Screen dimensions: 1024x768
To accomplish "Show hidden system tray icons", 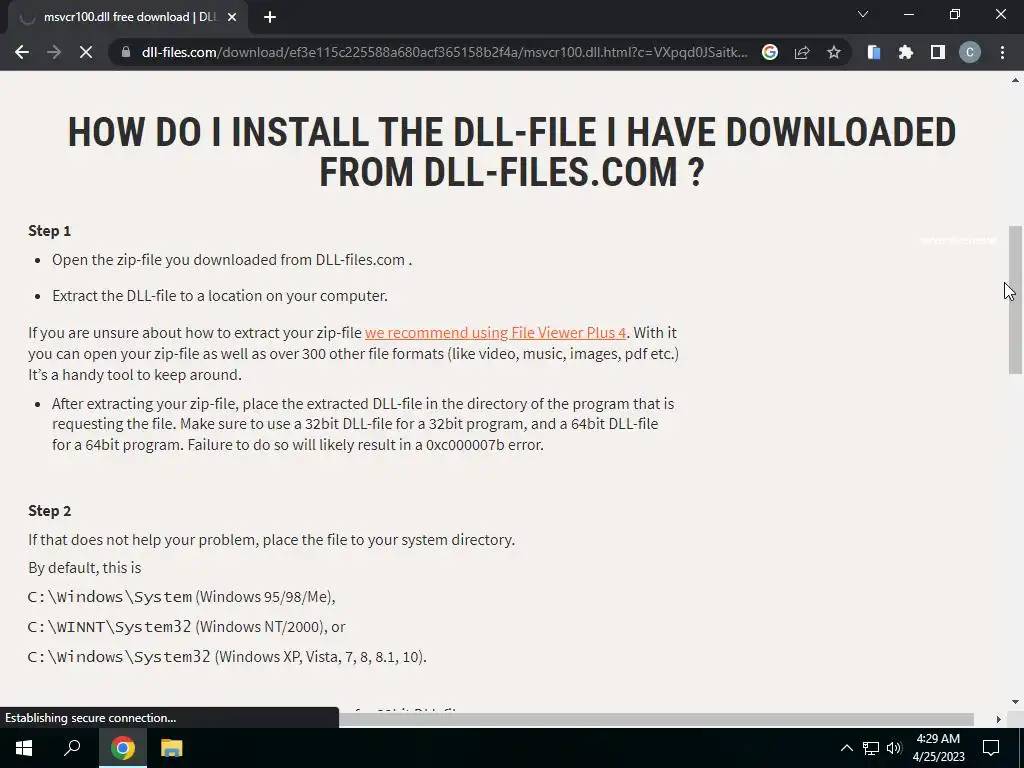I will tap(846, 748).
